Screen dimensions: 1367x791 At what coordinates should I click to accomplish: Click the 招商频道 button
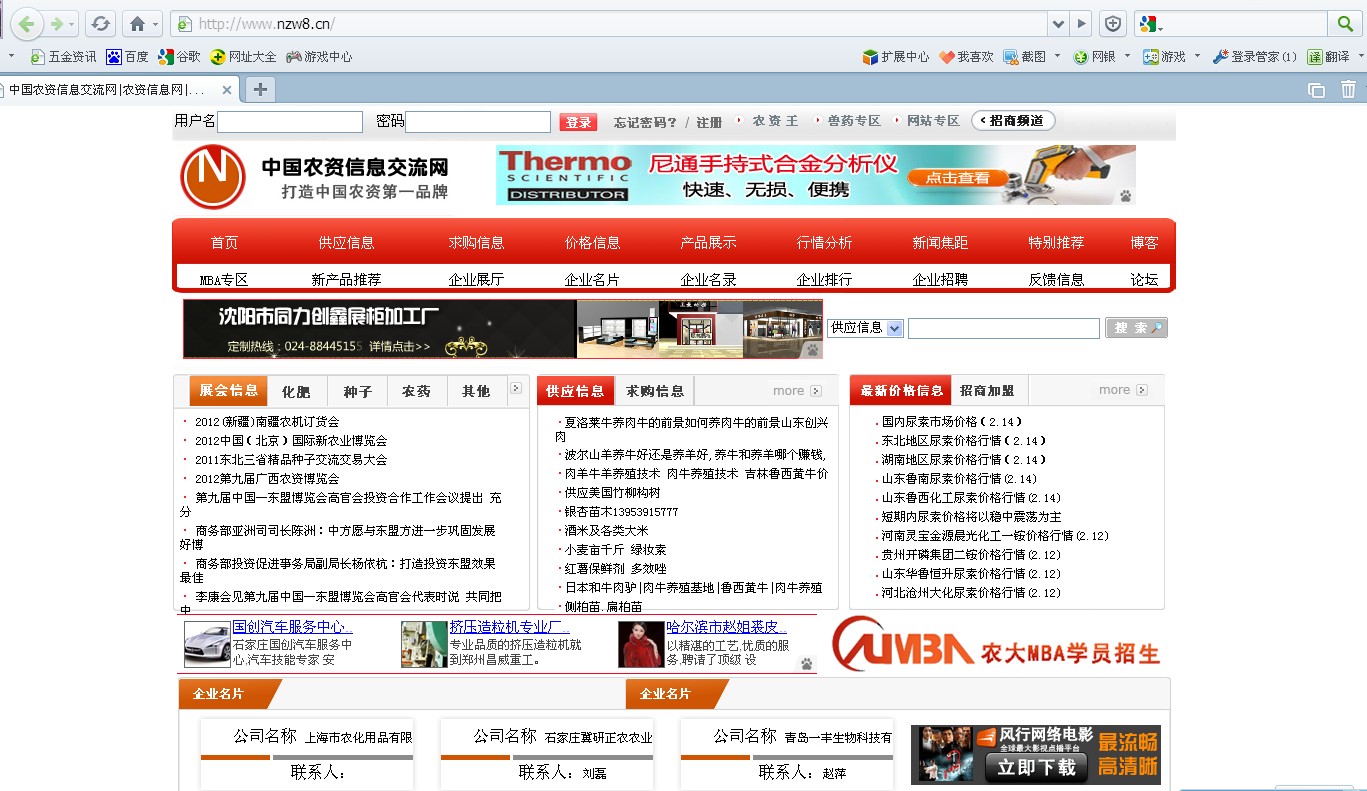[x=1012, y=121]
